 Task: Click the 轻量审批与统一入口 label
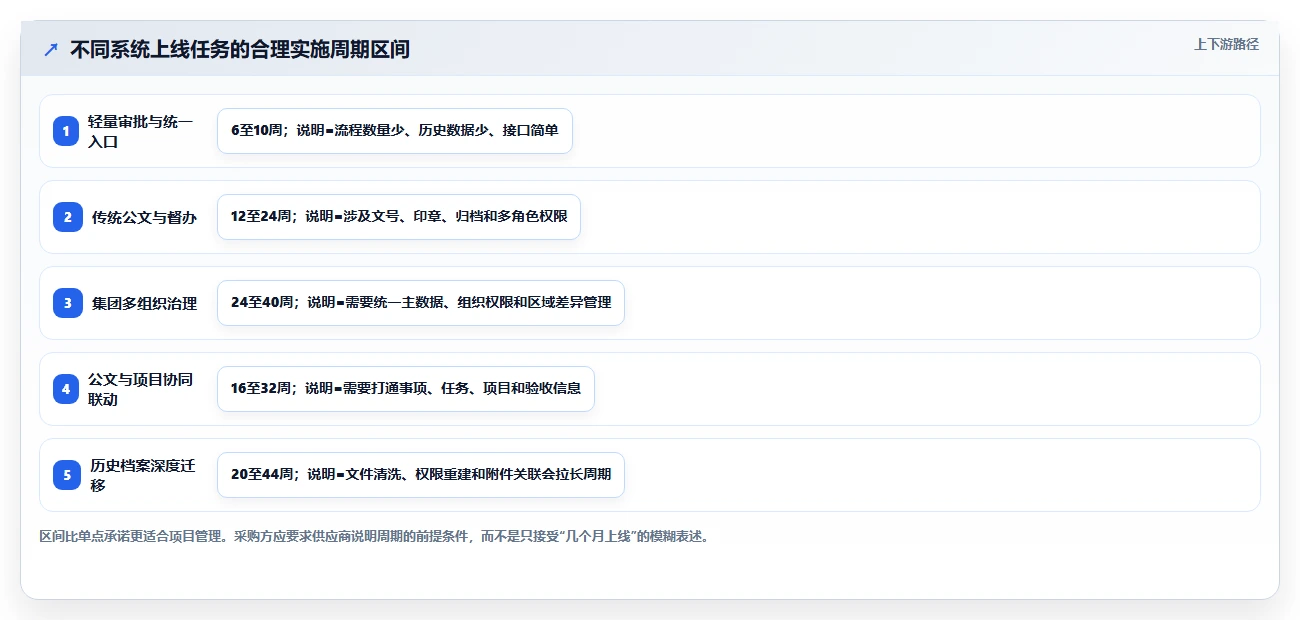[141, 131]
